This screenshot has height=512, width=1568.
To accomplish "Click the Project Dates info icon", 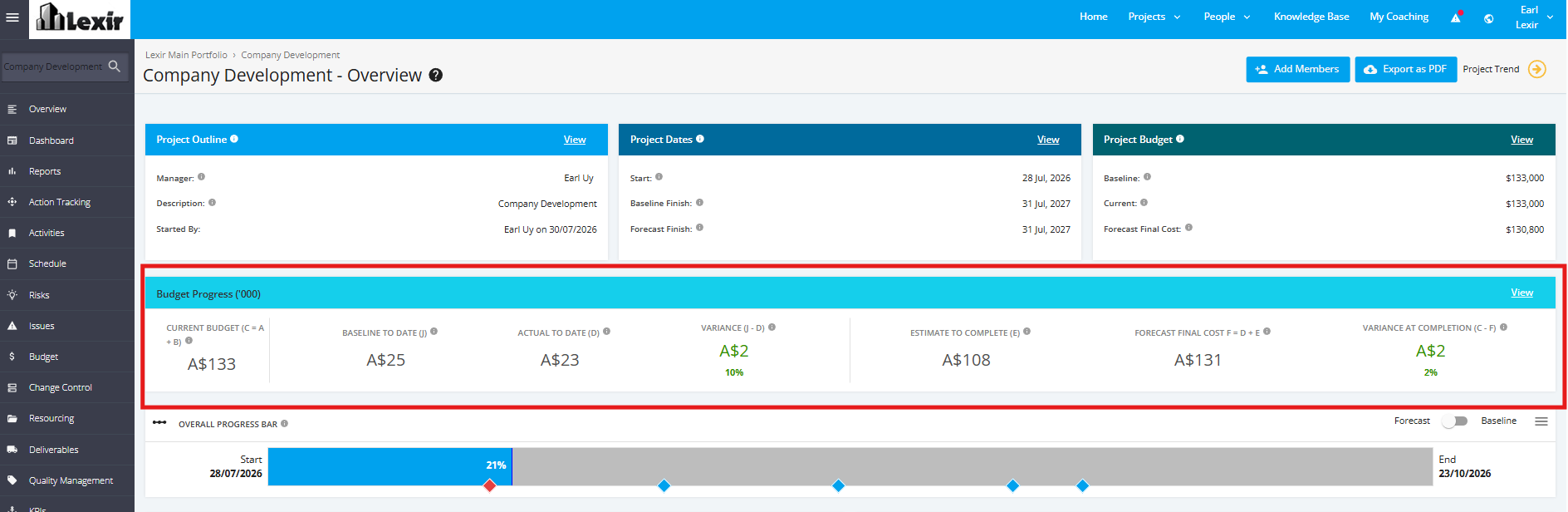I will tap(700, 139).
